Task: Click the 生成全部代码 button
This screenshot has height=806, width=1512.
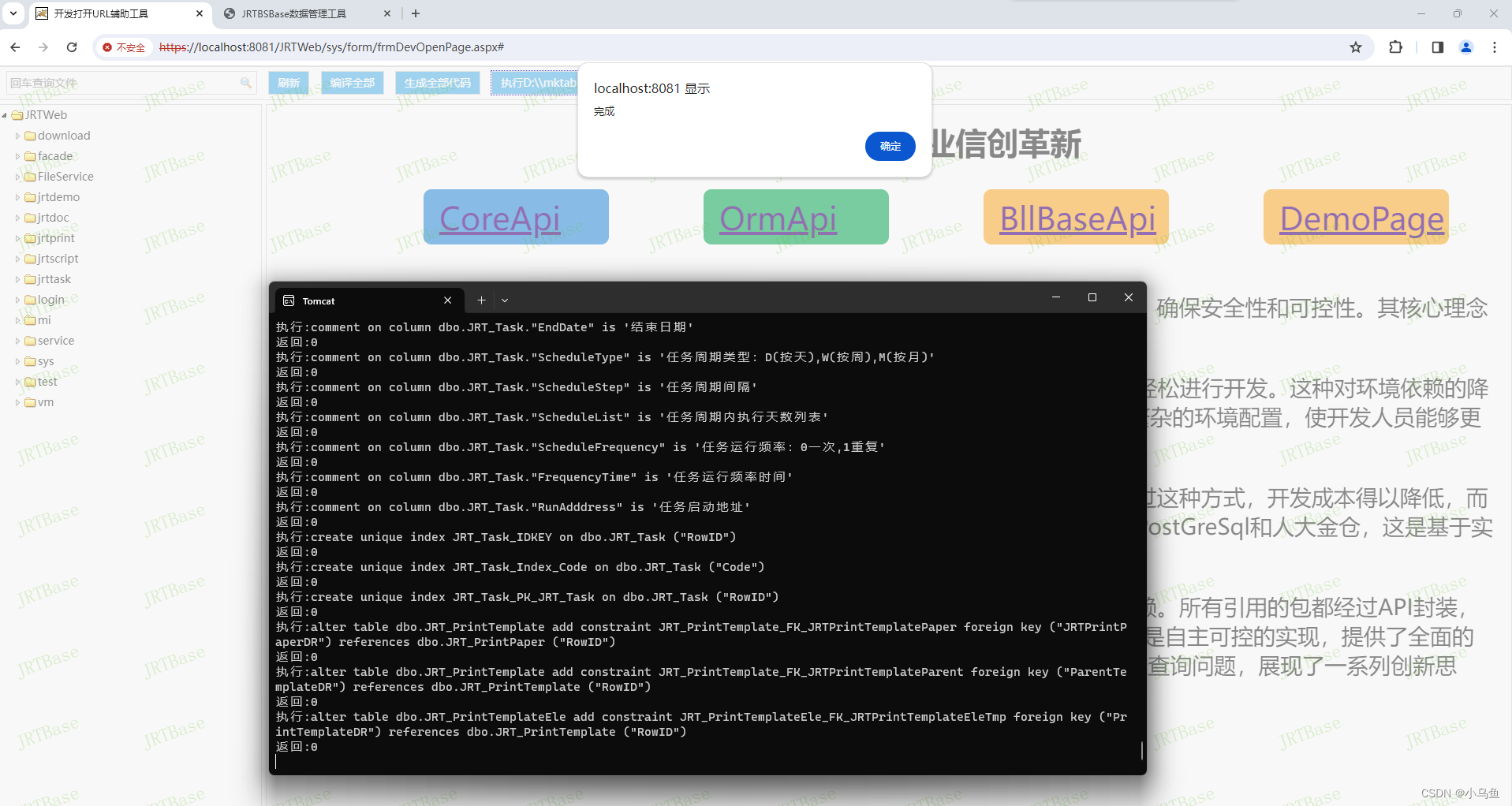Action: 438,83
